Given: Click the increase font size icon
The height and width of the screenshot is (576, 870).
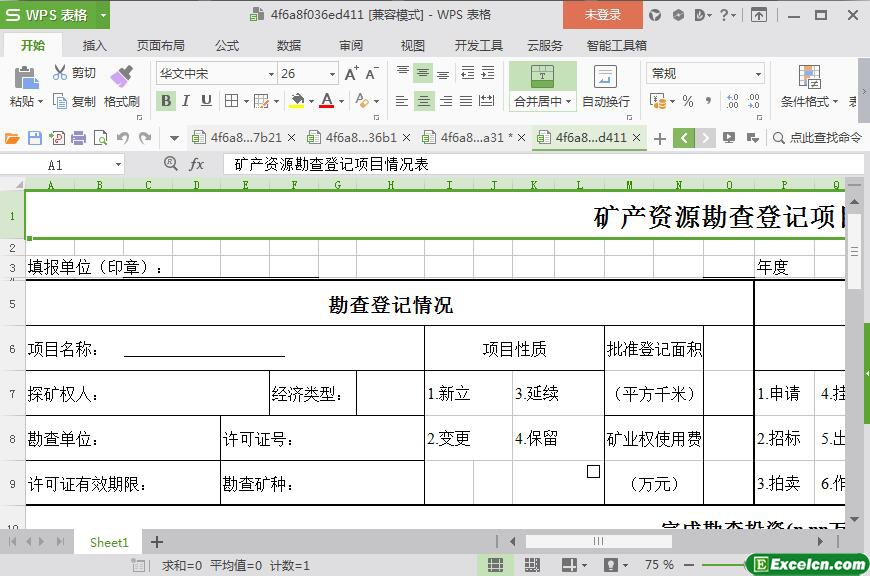Looking at the screenshot, I should [x=351, y=74].
